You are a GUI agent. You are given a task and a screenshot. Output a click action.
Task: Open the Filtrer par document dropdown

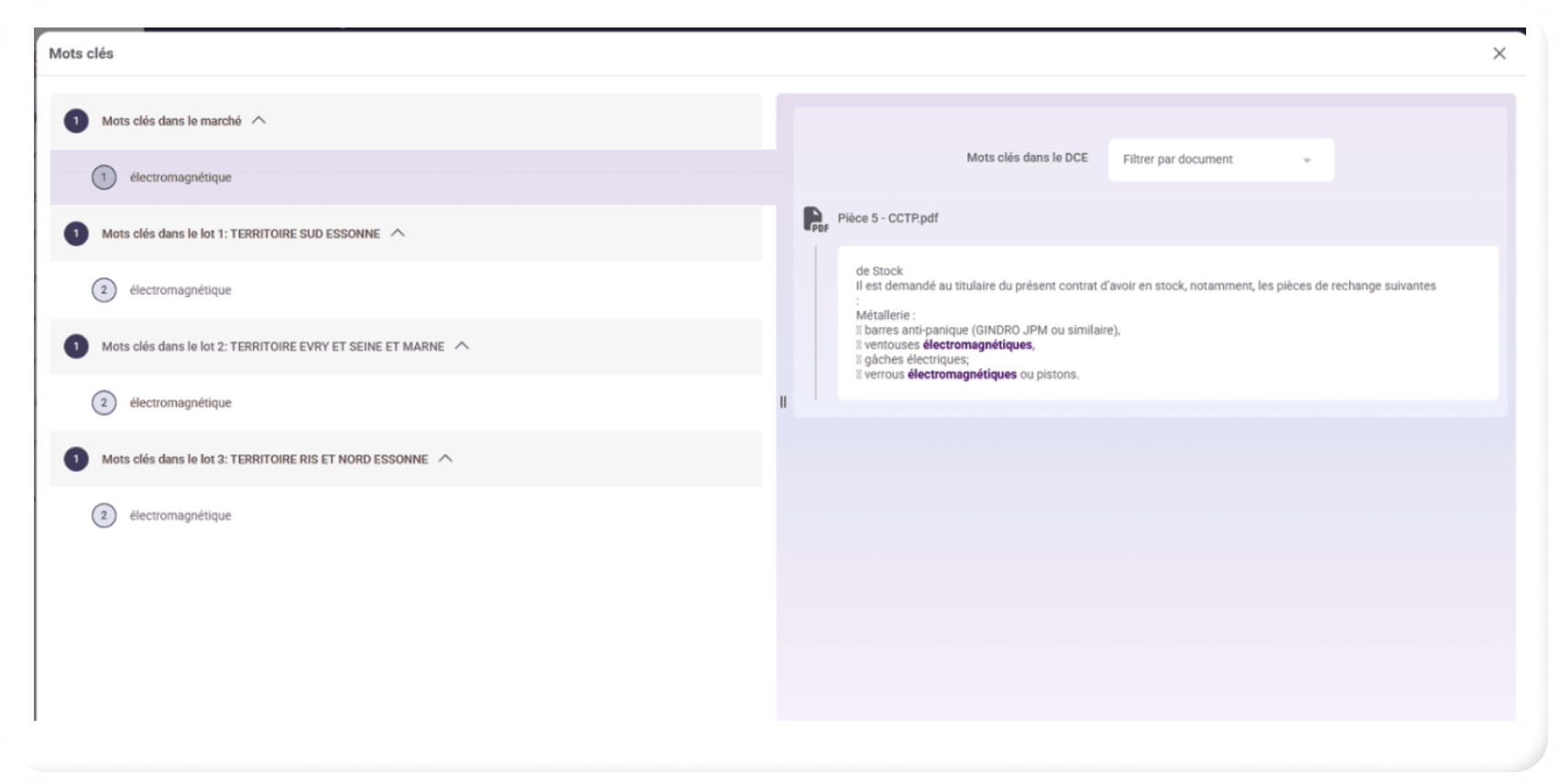pos(1220,160)
